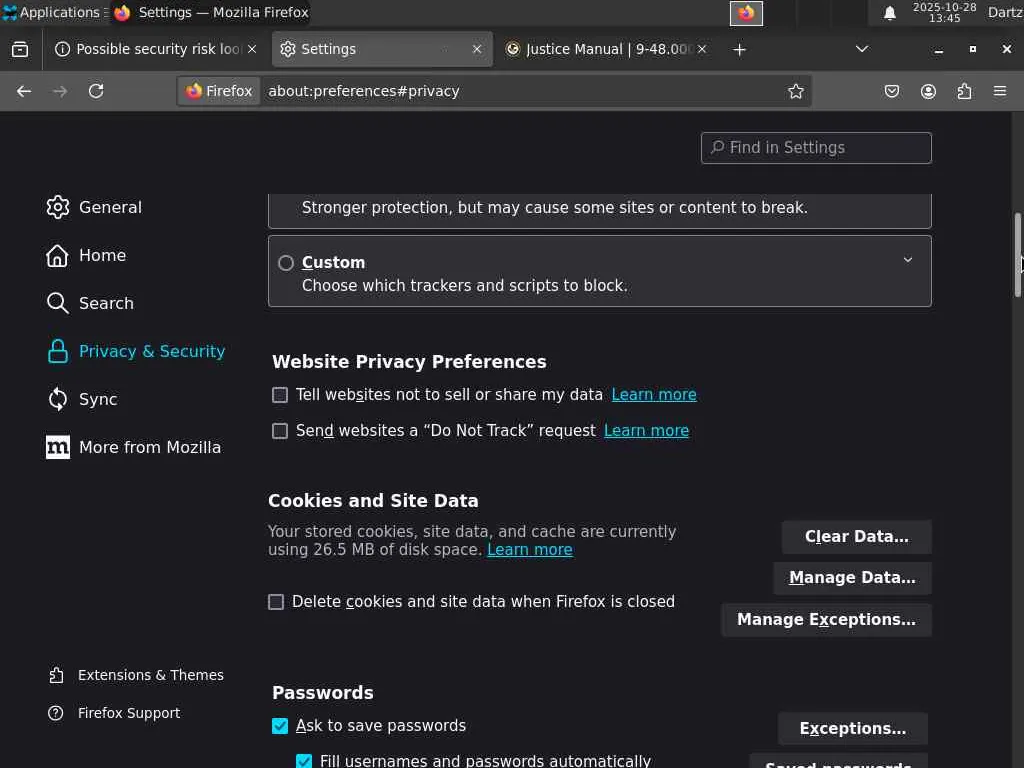Open Firefox View icon in the tab bar
1024x768 pixels.
(20, 49)
